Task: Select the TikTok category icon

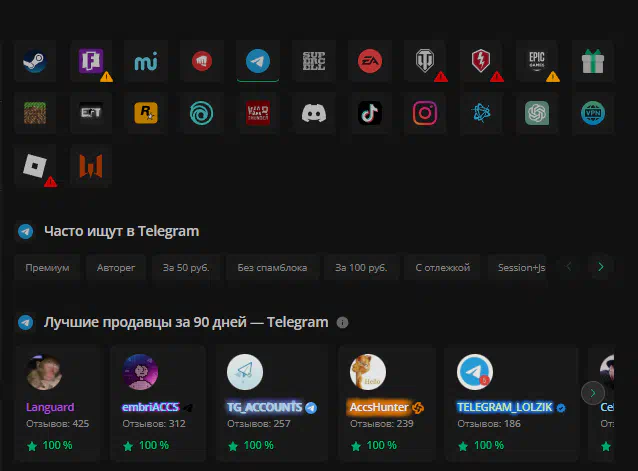Action: (369, 113)
